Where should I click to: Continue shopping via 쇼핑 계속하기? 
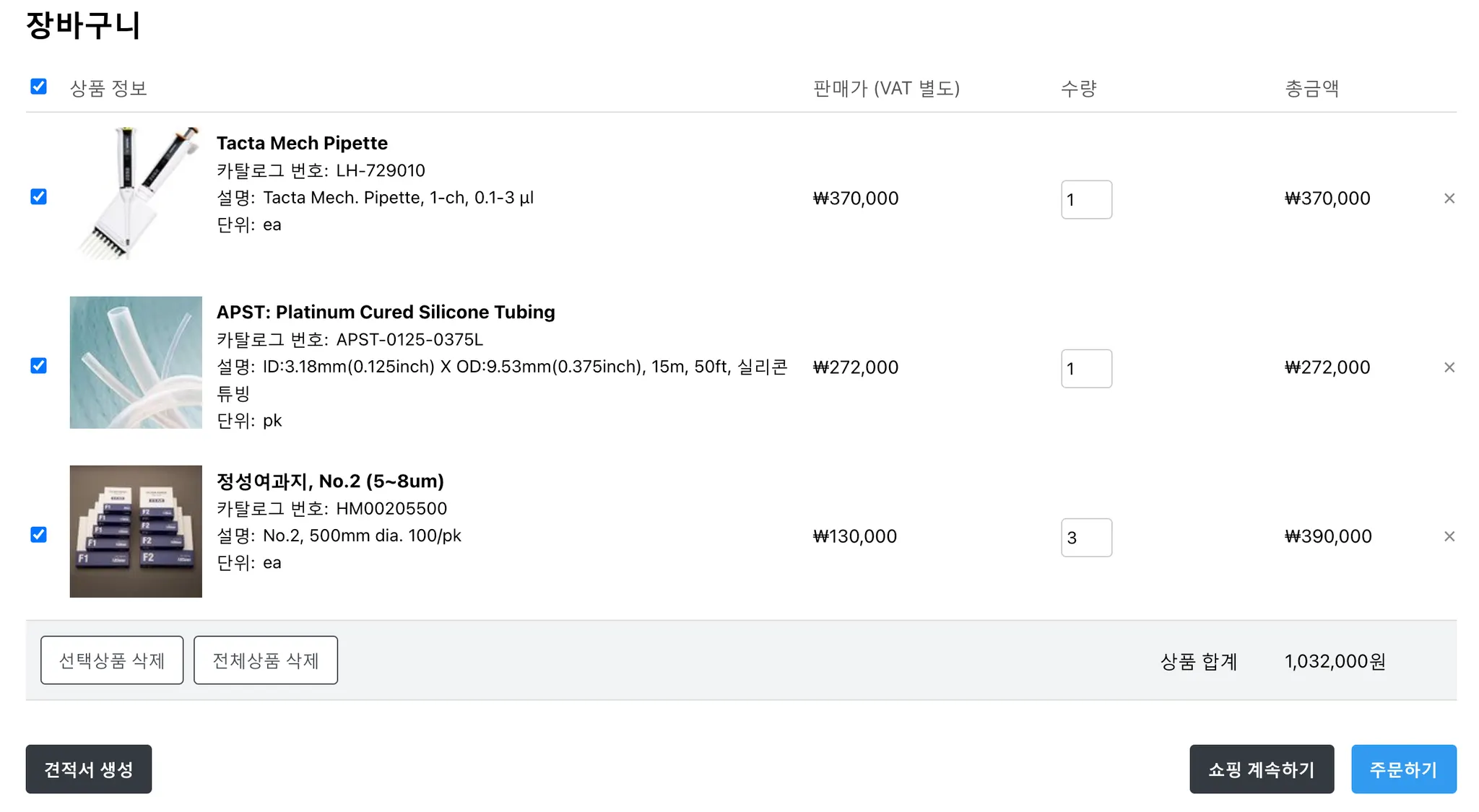1261,769
